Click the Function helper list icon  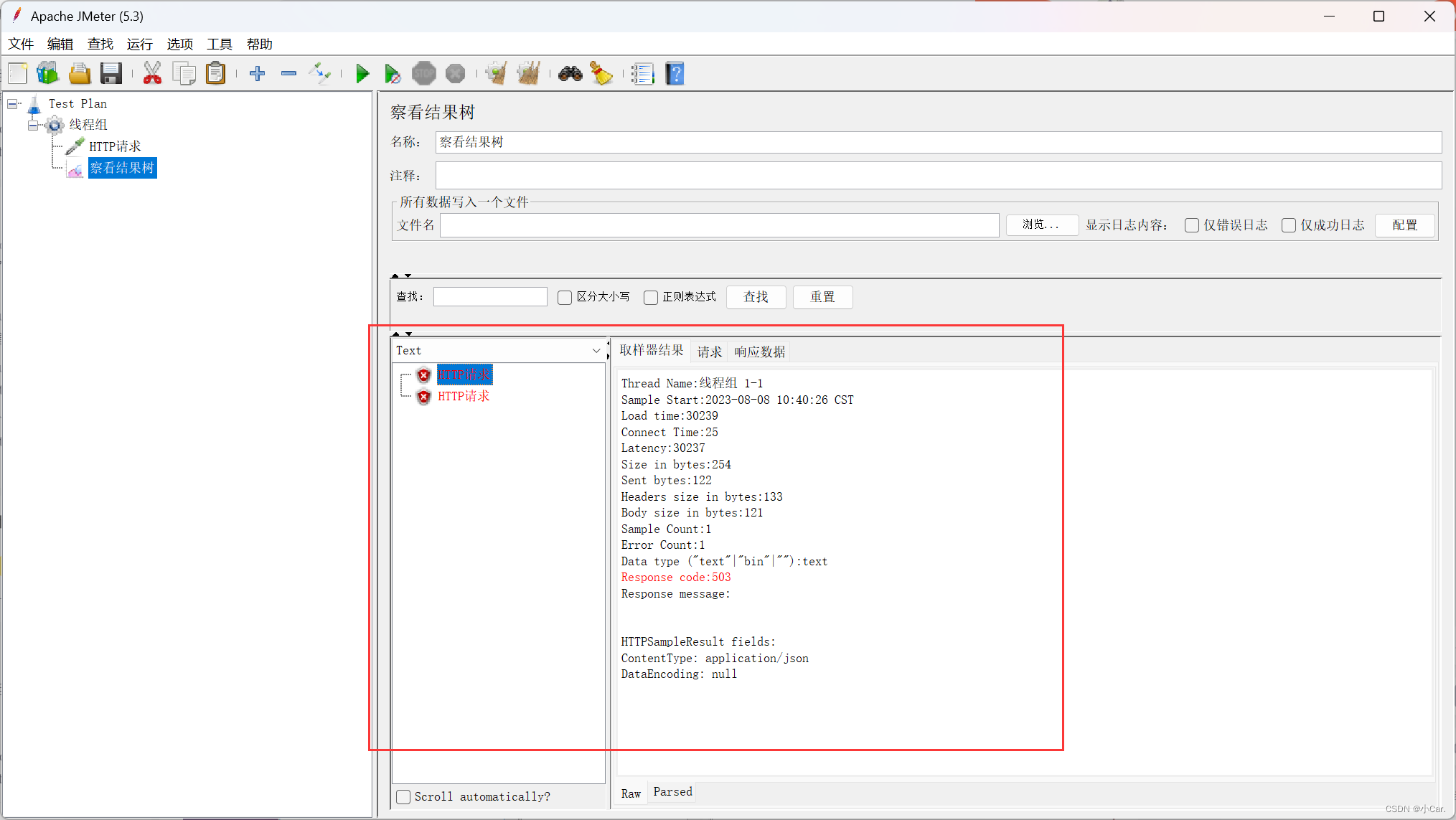point(642,73)
